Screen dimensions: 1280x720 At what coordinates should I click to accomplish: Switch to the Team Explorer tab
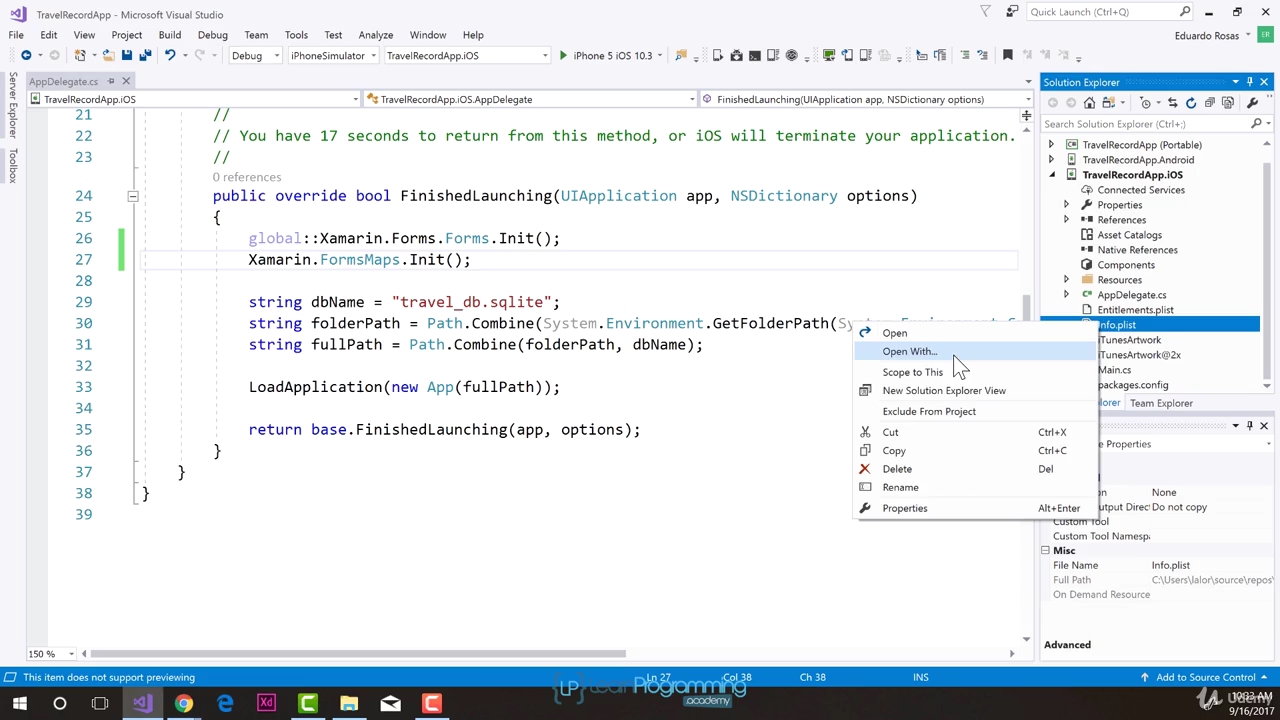pyautogui.click(x=1161, y=403)
